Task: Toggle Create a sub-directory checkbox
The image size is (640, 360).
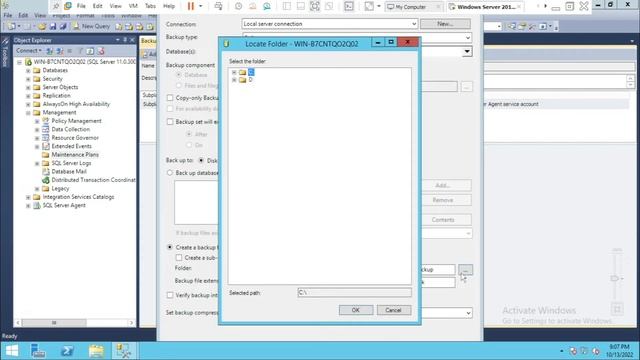Action: (x=179, y=258)
